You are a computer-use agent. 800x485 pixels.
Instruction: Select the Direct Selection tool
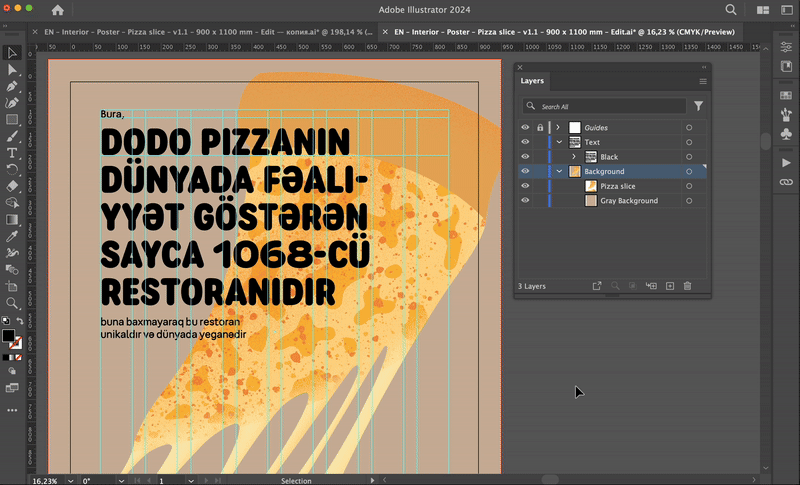click(12, 70)
